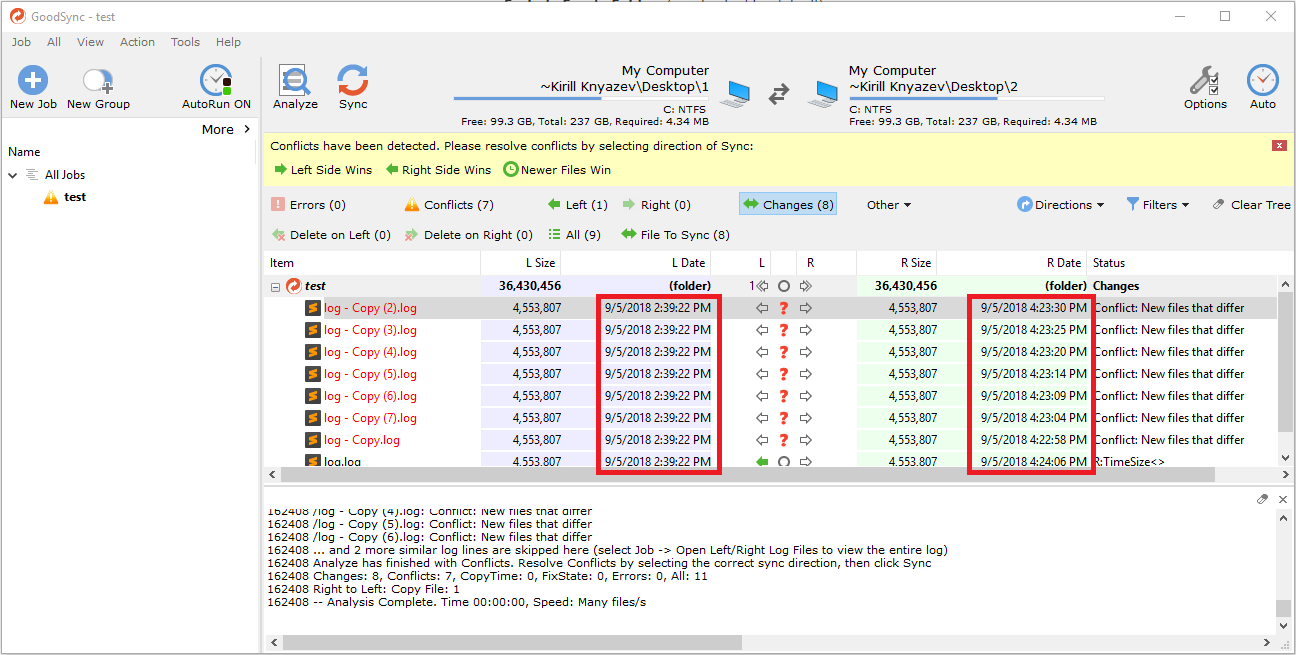Open the Action menu

click(137, 42)
